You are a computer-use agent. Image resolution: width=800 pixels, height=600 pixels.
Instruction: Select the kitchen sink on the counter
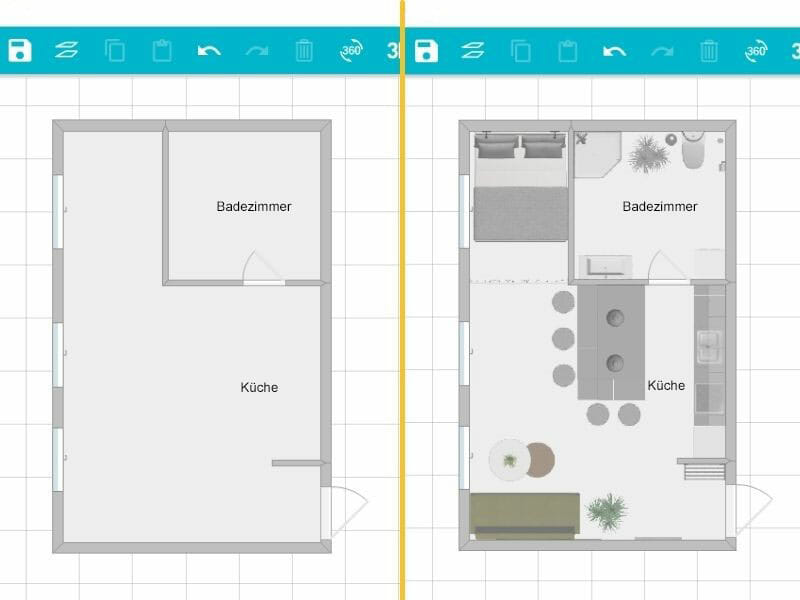[x=710, y=347]
